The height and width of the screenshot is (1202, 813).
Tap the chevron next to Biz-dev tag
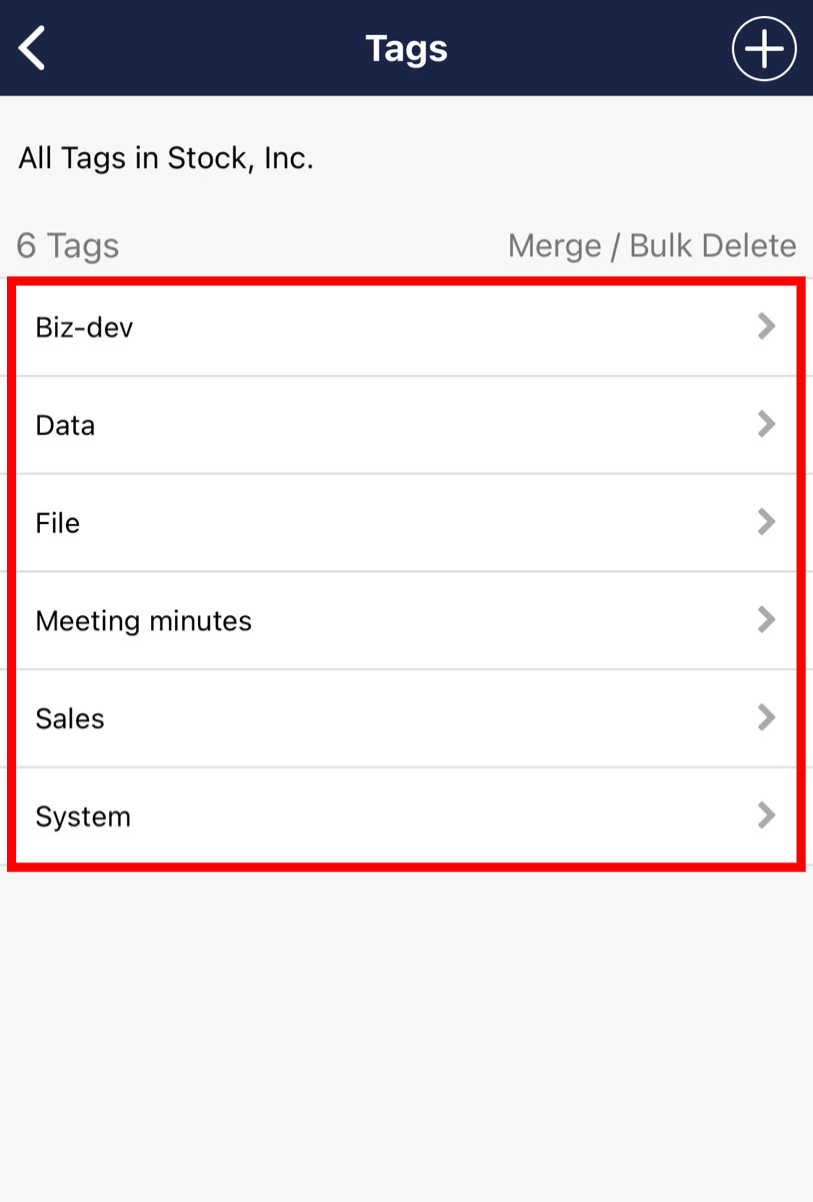coord(767,325)
